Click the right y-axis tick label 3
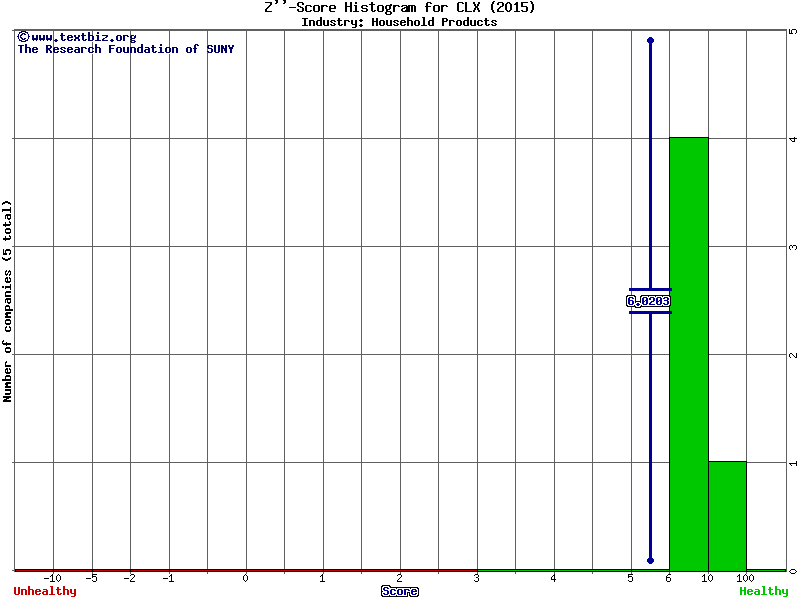Image resolution: width=800 pixels, height=600 pixels. click(x=793, y=247)
